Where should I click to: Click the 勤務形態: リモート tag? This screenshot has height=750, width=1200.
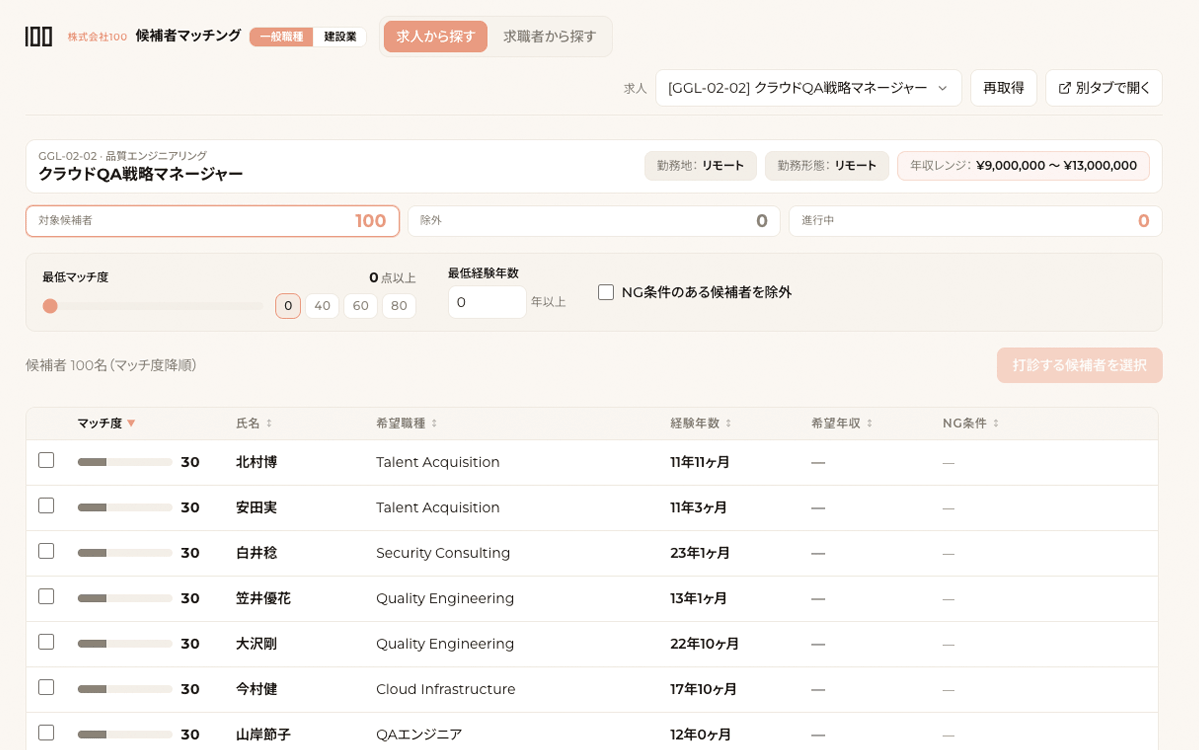(827, 166)
